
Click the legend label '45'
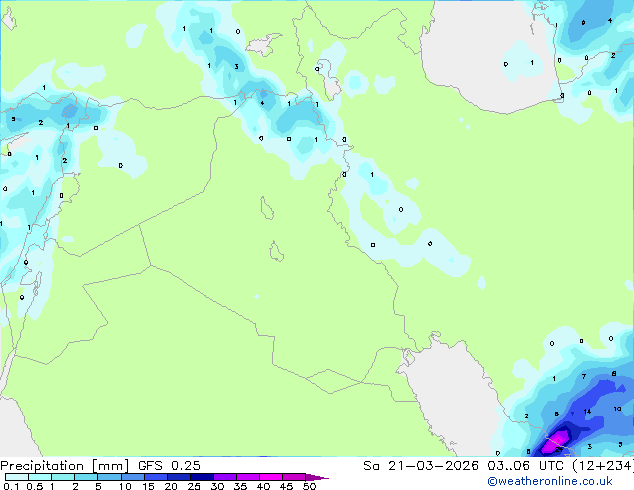point(286,486)
